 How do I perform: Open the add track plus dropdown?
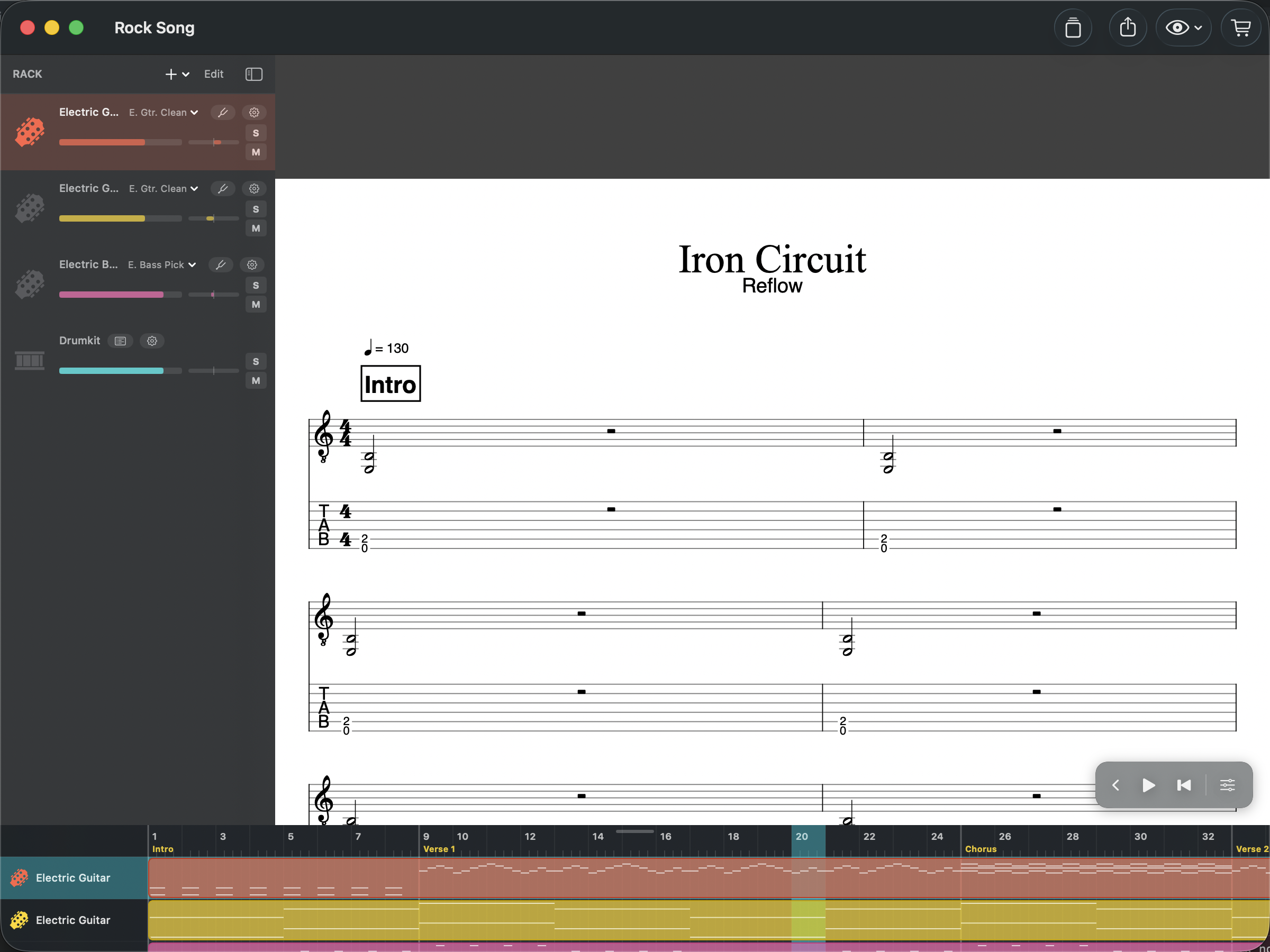(177, 74)
